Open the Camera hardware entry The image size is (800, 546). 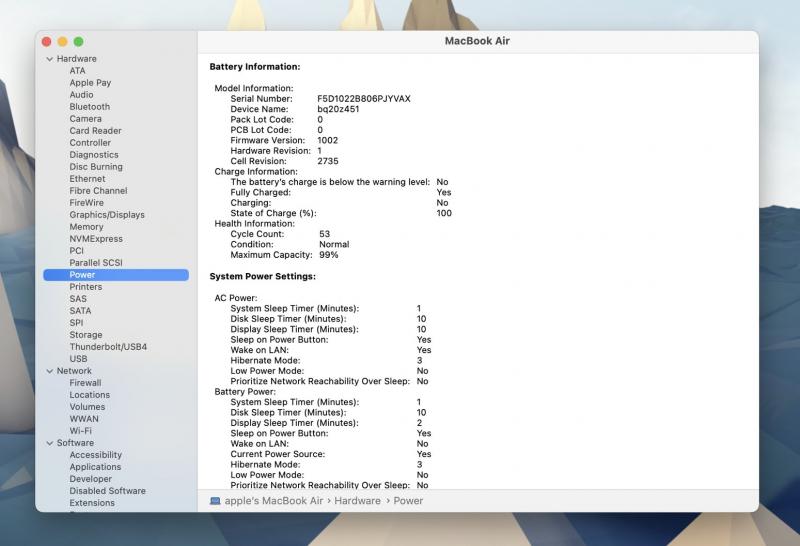tap(85, 119)
